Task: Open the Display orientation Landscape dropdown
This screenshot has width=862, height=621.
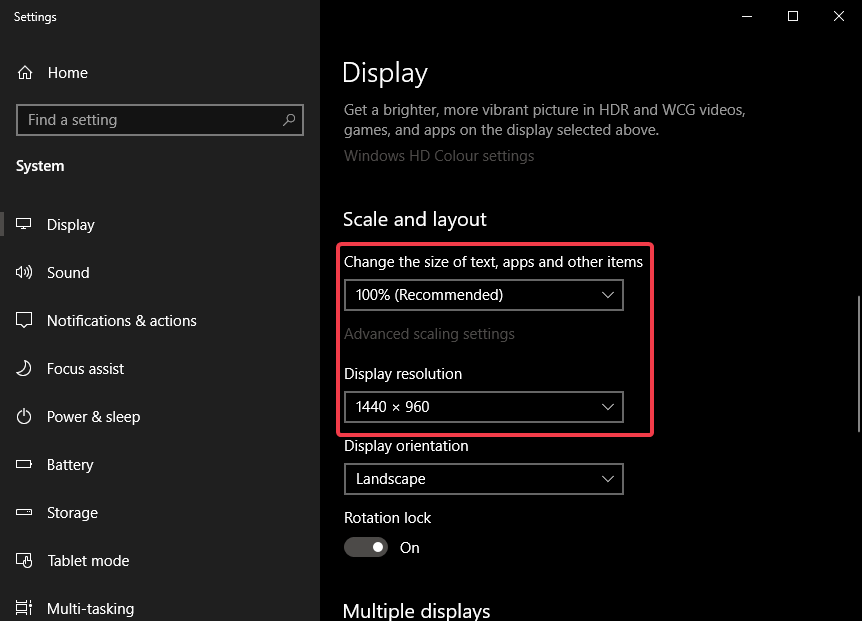Action: point(483,479)
